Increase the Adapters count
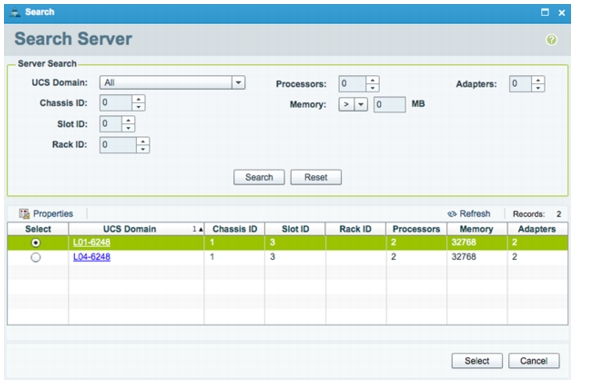This screenshot has height=383, width=590. click(538, 80)
